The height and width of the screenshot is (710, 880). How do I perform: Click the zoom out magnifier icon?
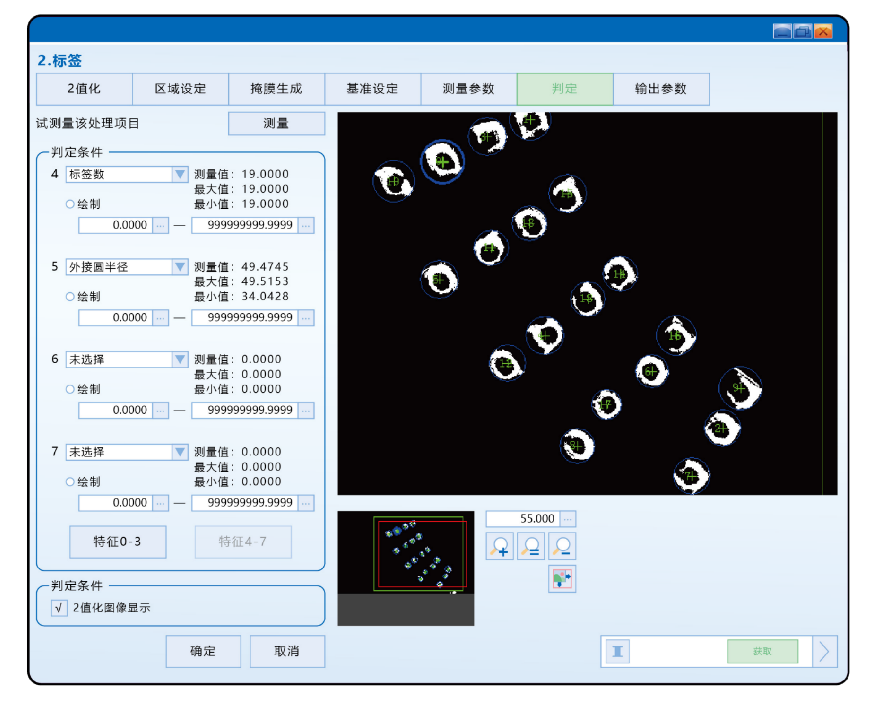[x=563, y=547]
